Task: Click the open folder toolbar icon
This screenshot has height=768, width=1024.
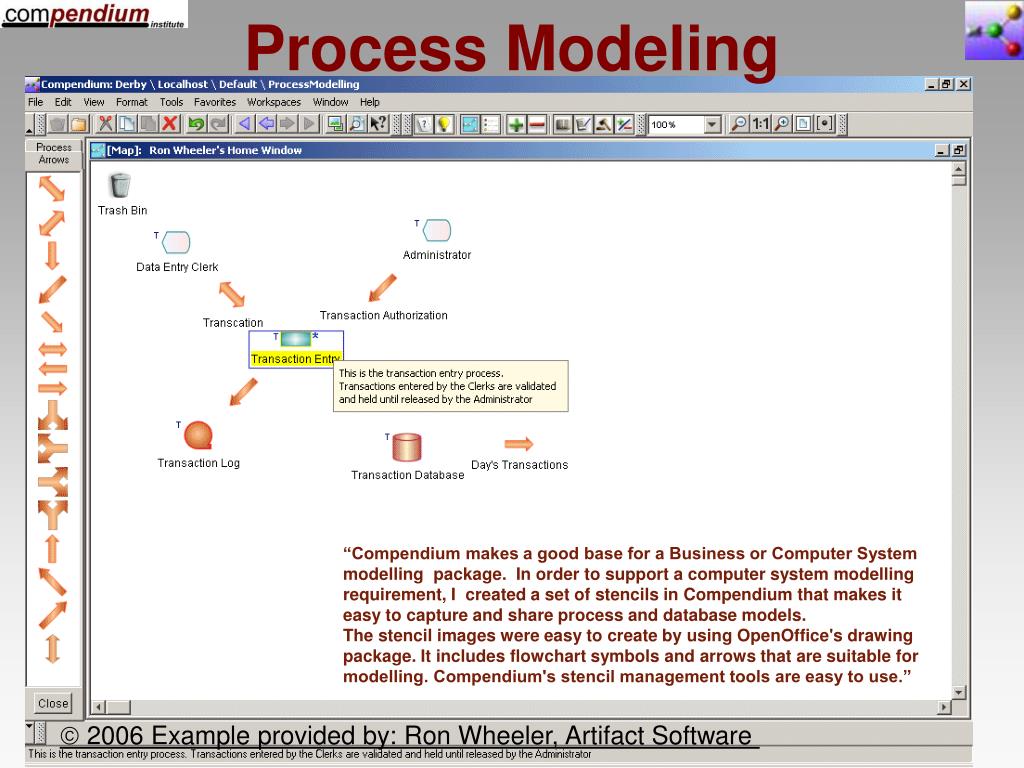Action: pyautogui.click(x=79, y=123)
